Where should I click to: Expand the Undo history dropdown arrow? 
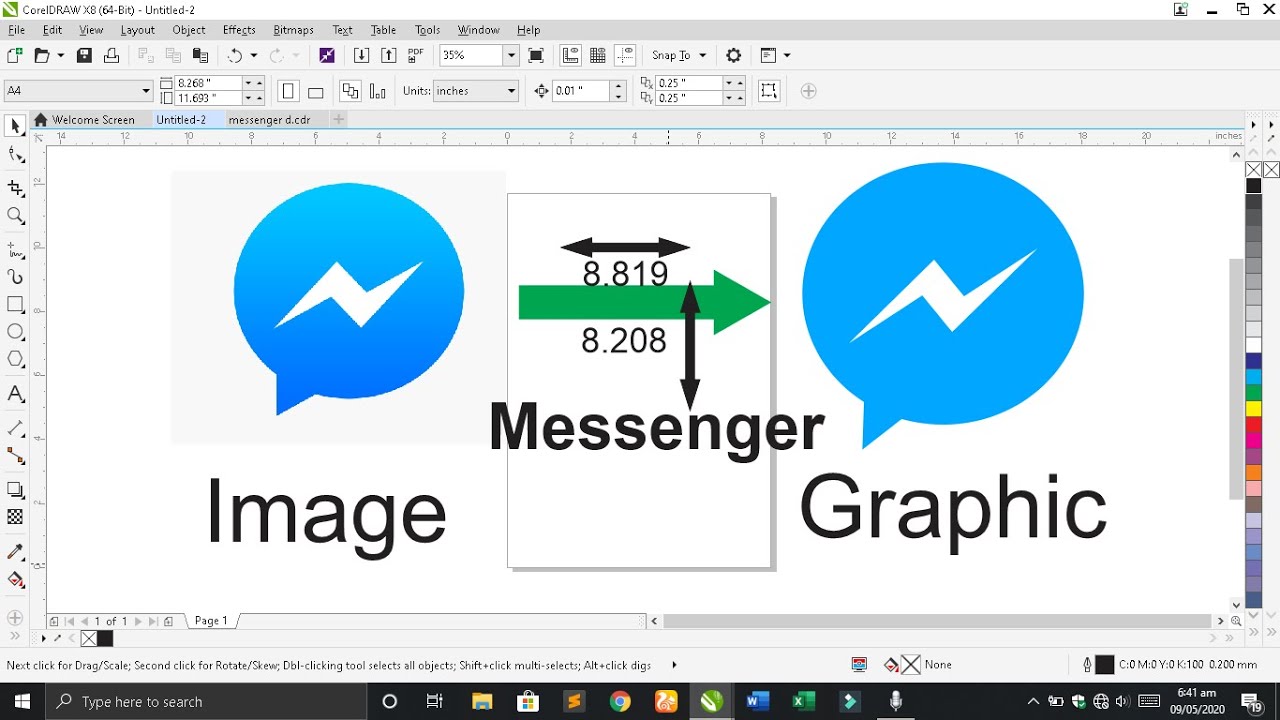(x=253, y=56)
